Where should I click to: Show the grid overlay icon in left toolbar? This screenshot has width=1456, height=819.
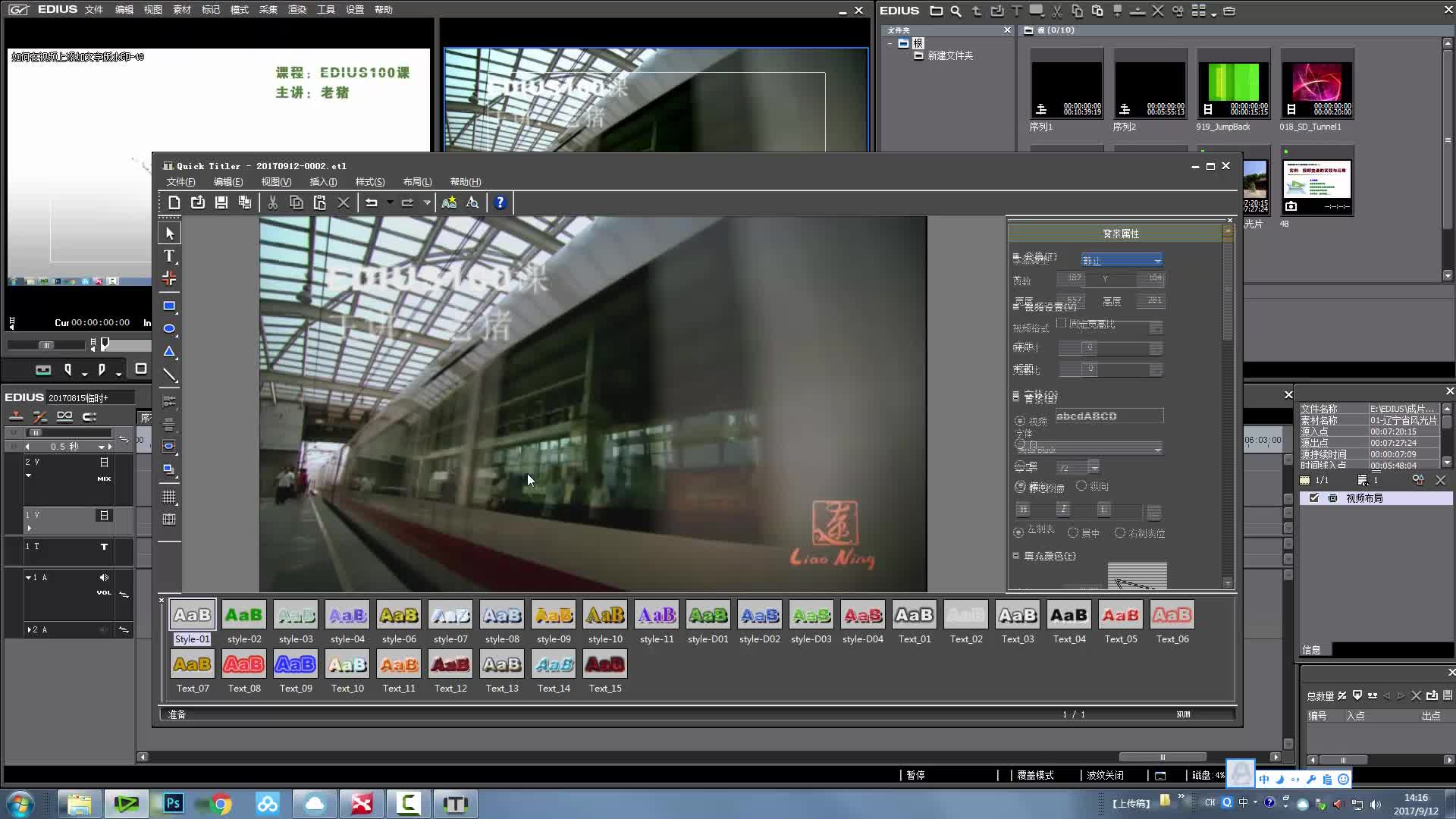[x=169, y=497]
